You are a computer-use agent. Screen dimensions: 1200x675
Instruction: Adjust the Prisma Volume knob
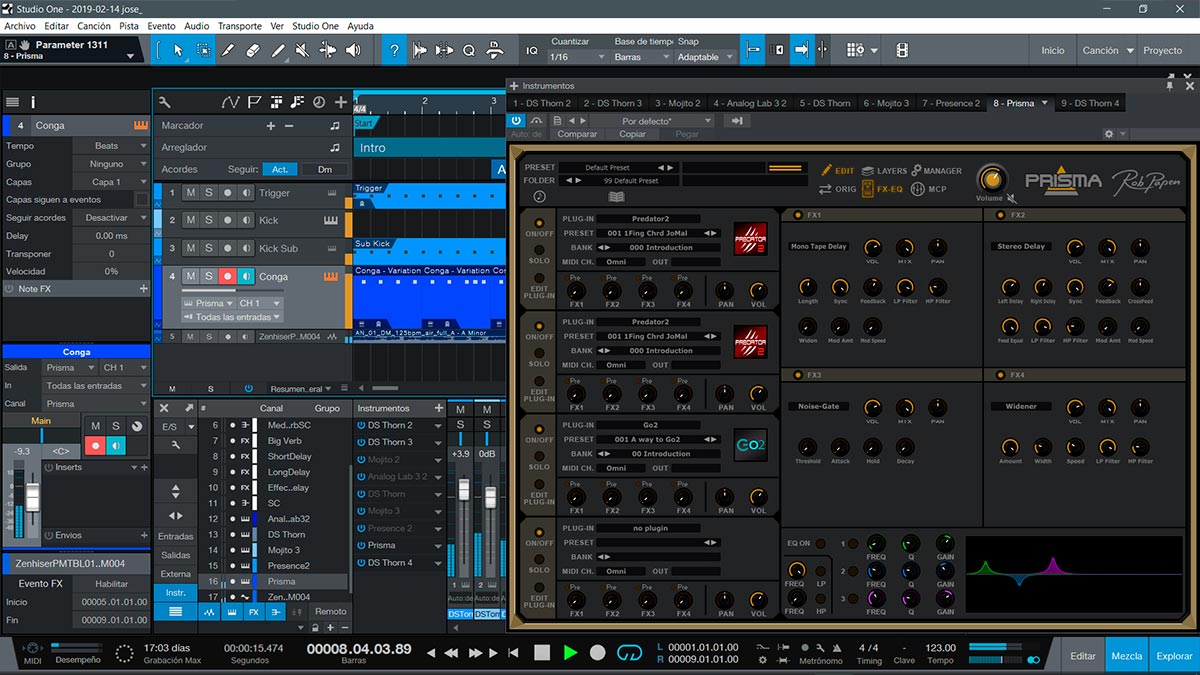(992, 180)
